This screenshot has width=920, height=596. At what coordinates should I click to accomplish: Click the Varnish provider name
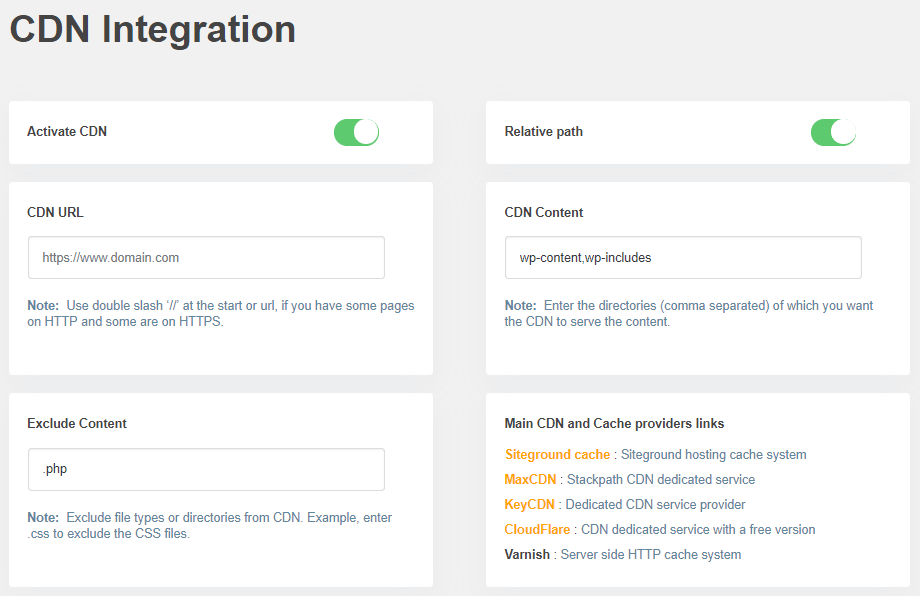click(527, 554)
